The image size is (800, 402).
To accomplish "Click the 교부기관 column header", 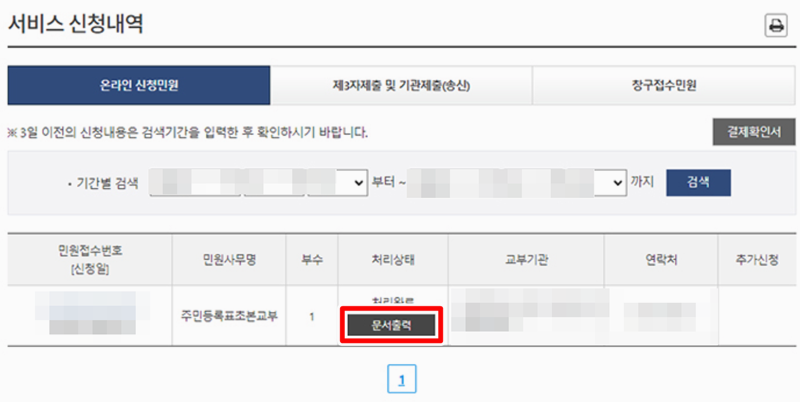I will (x=526, y=260).
